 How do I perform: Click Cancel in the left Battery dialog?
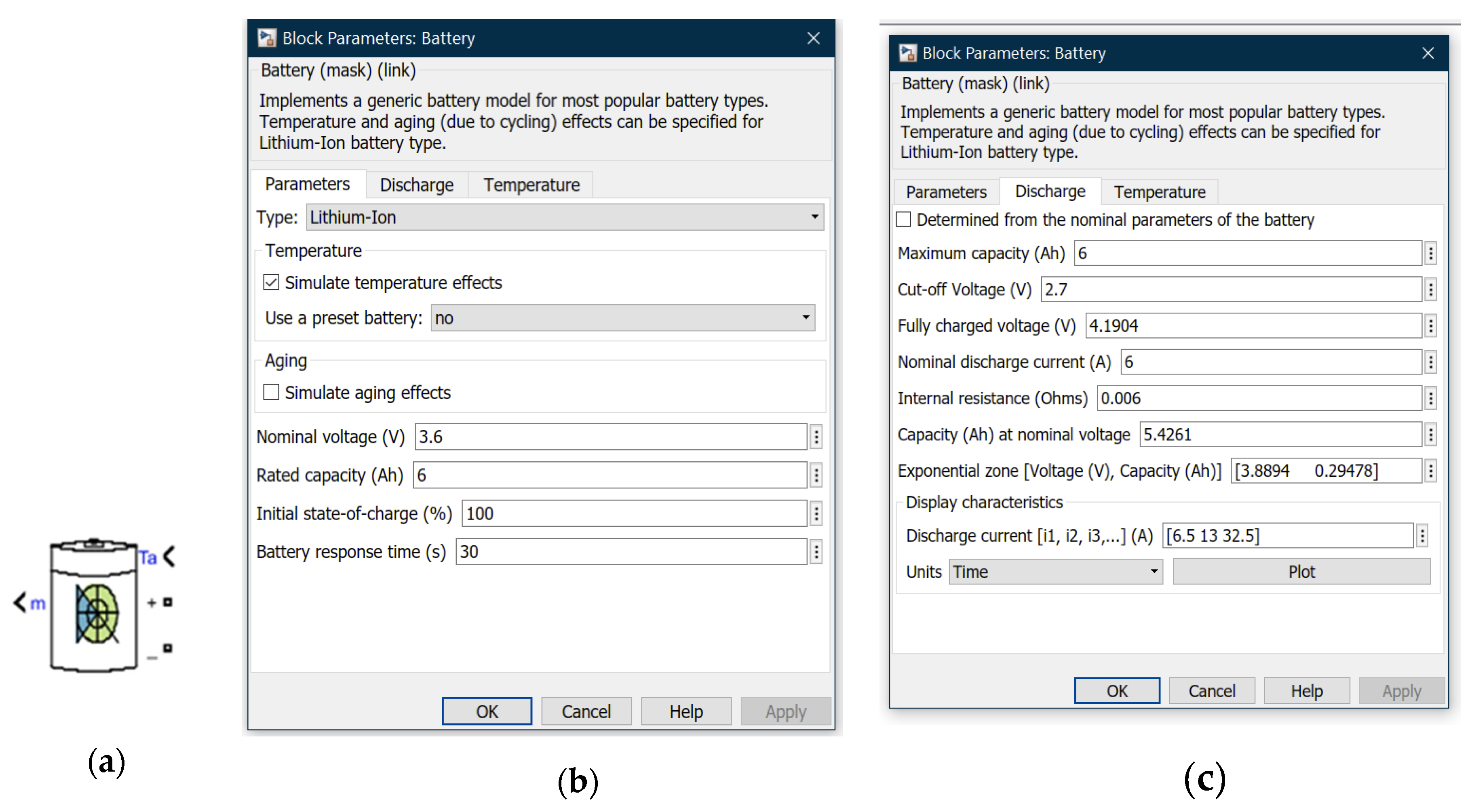point(586,712)
